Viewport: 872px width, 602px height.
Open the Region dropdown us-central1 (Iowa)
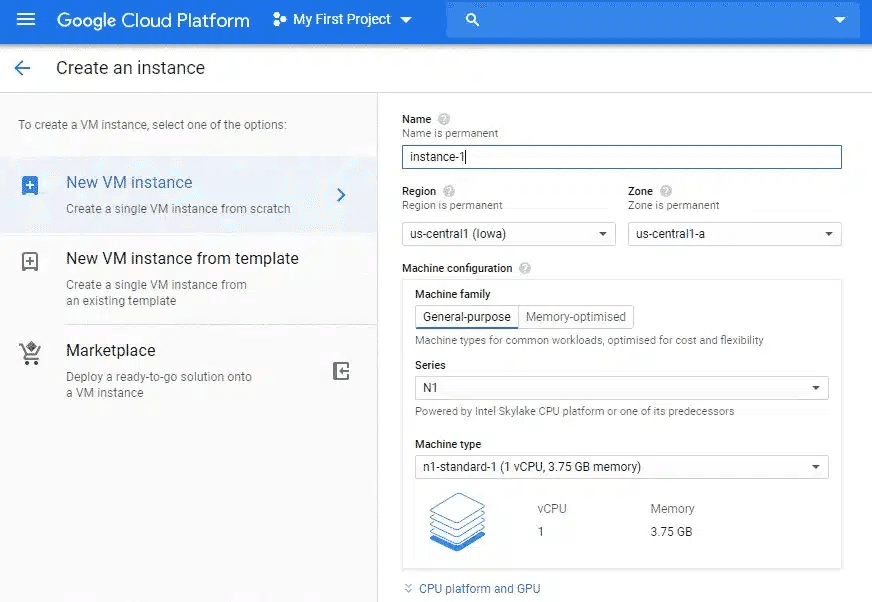click(x=508, y=234)
